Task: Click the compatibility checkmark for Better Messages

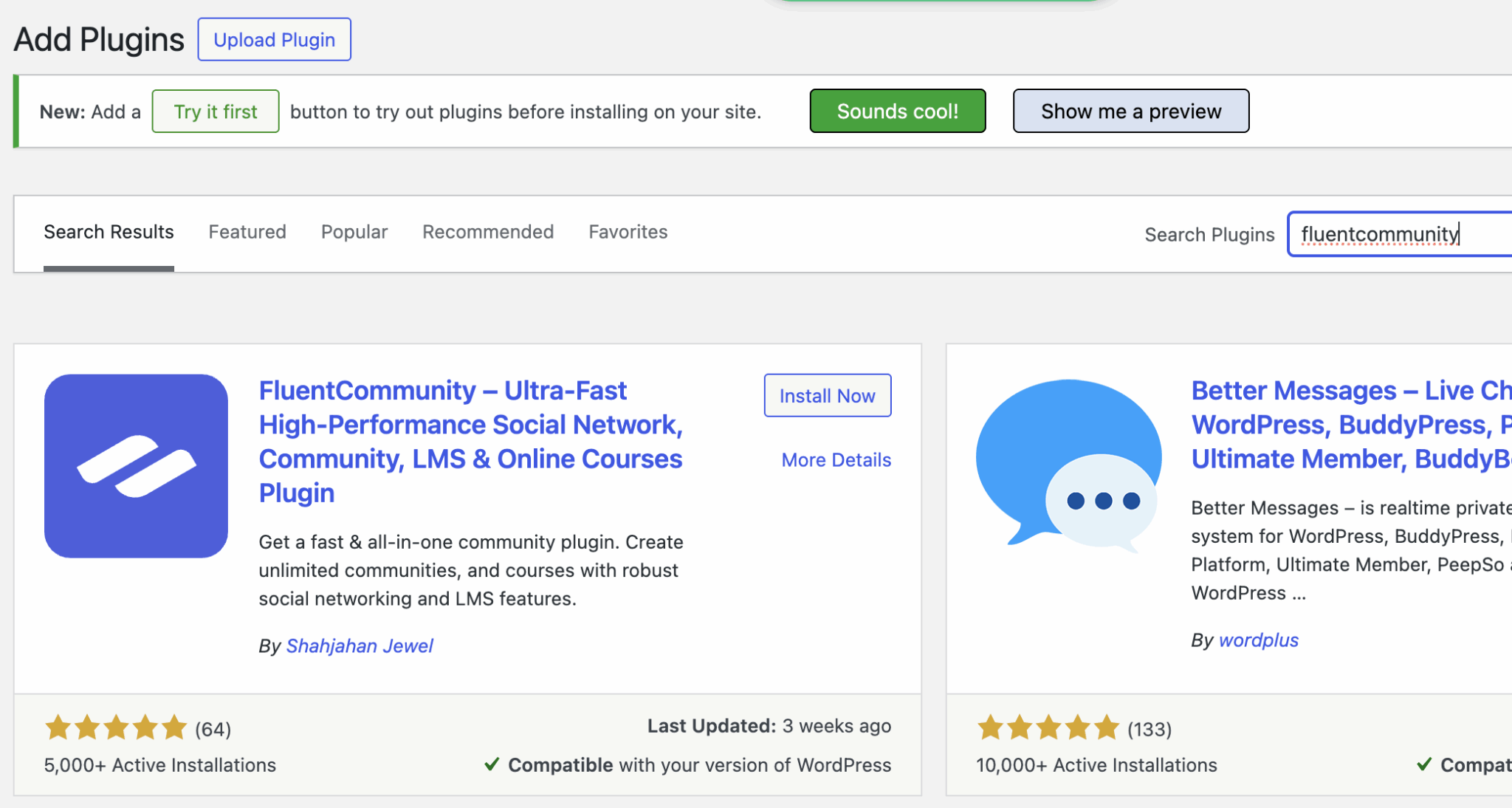Action: coord(1425,764)
